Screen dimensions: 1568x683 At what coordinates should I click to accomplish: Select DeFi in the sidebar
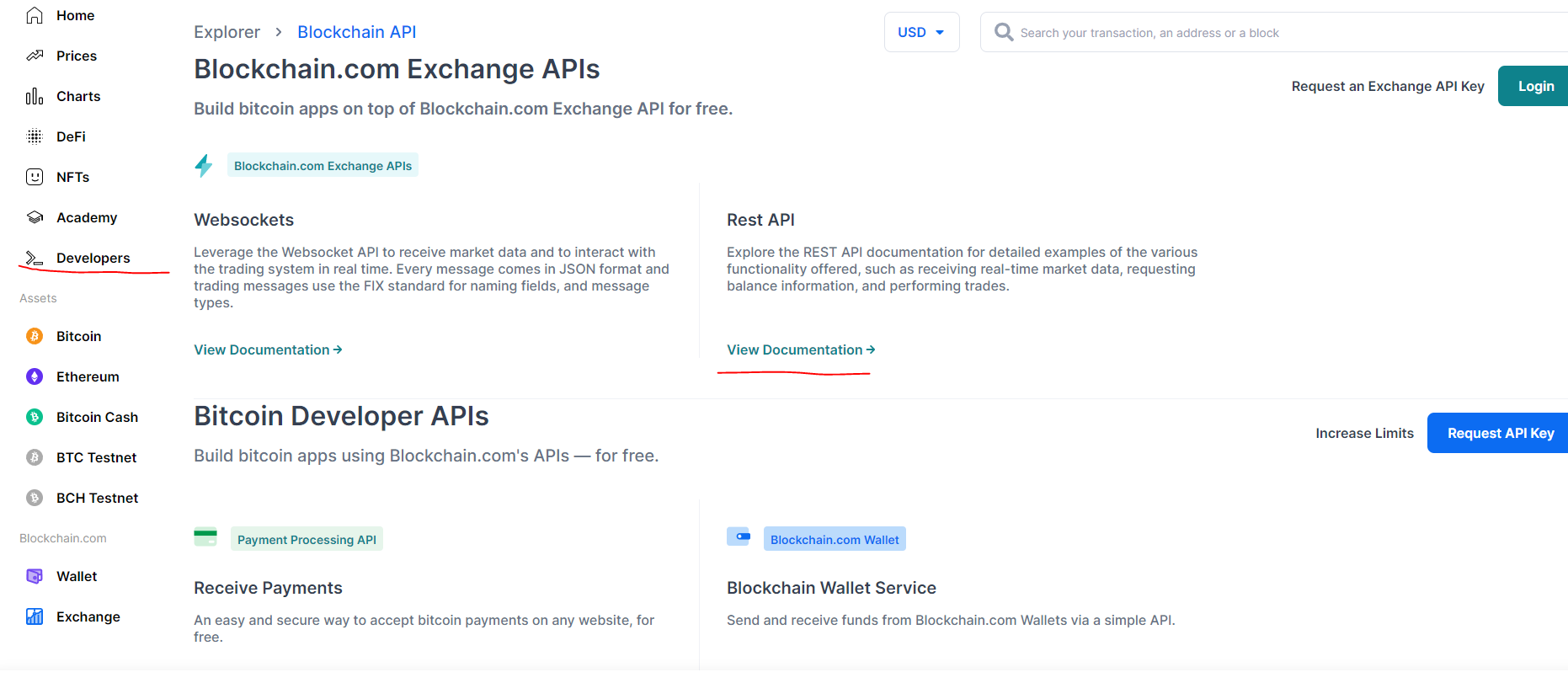(71, 136)
